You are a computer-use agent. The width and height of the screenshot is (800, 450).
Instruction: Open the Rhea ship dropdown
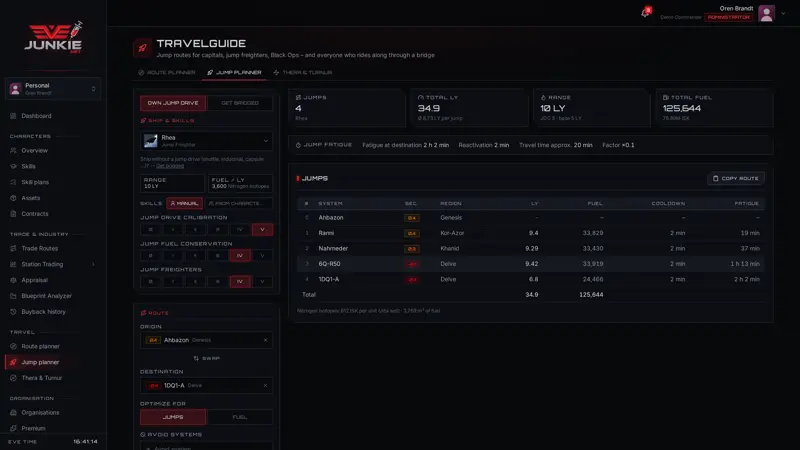click(206, 141)
